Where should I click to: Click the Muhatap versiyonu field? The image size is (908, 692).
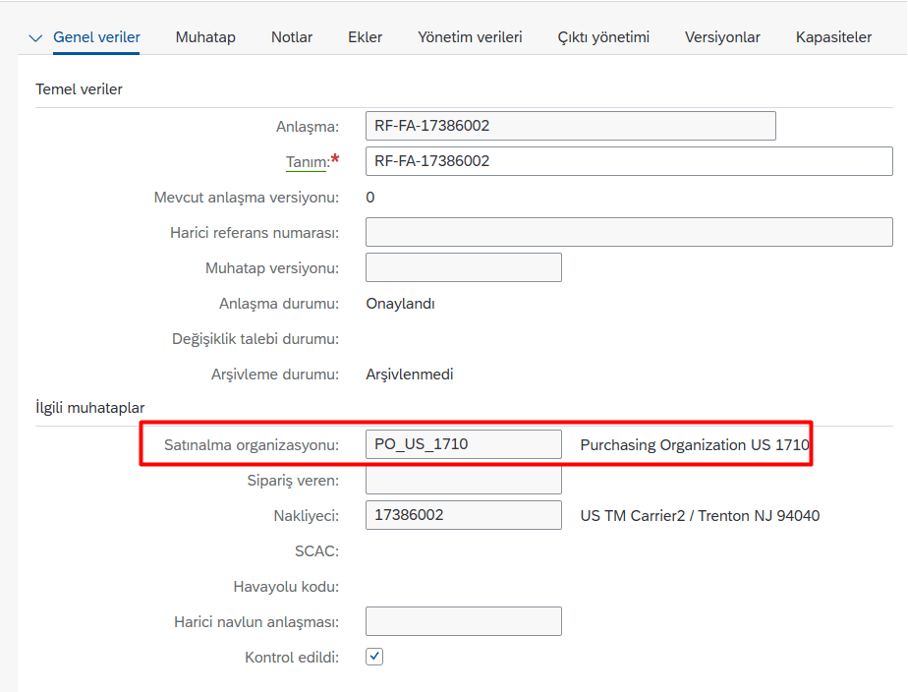click(x=463, y=268)
